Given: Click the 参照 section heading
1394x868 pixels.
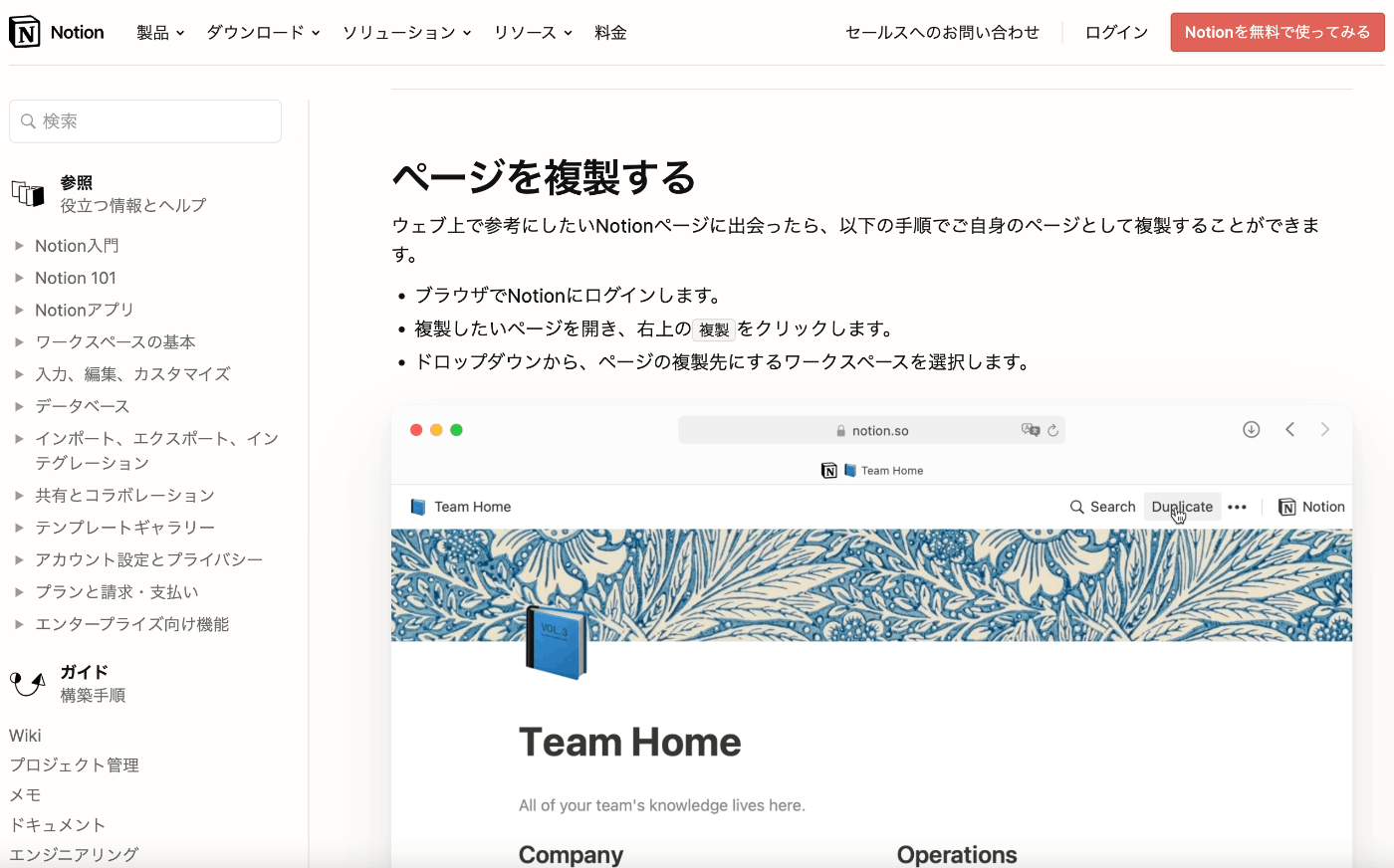Looking at the screenshot, I should coord(76,182).
